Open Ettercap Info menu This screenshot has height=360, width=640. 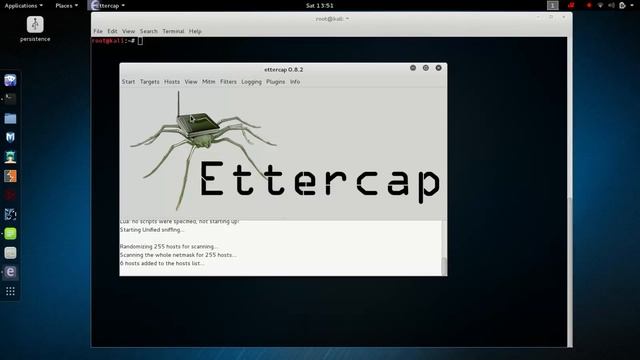pos(295,82)
